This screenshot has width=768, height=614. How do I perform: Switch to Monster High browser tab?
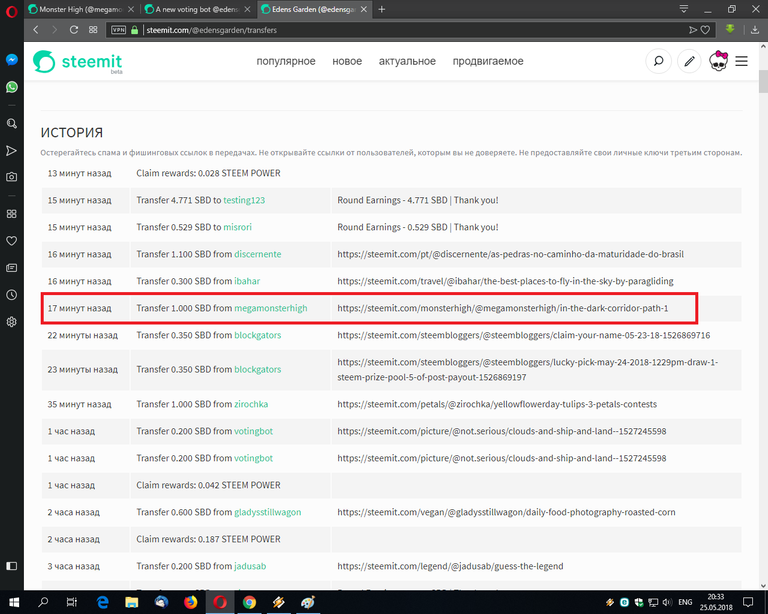81,9
